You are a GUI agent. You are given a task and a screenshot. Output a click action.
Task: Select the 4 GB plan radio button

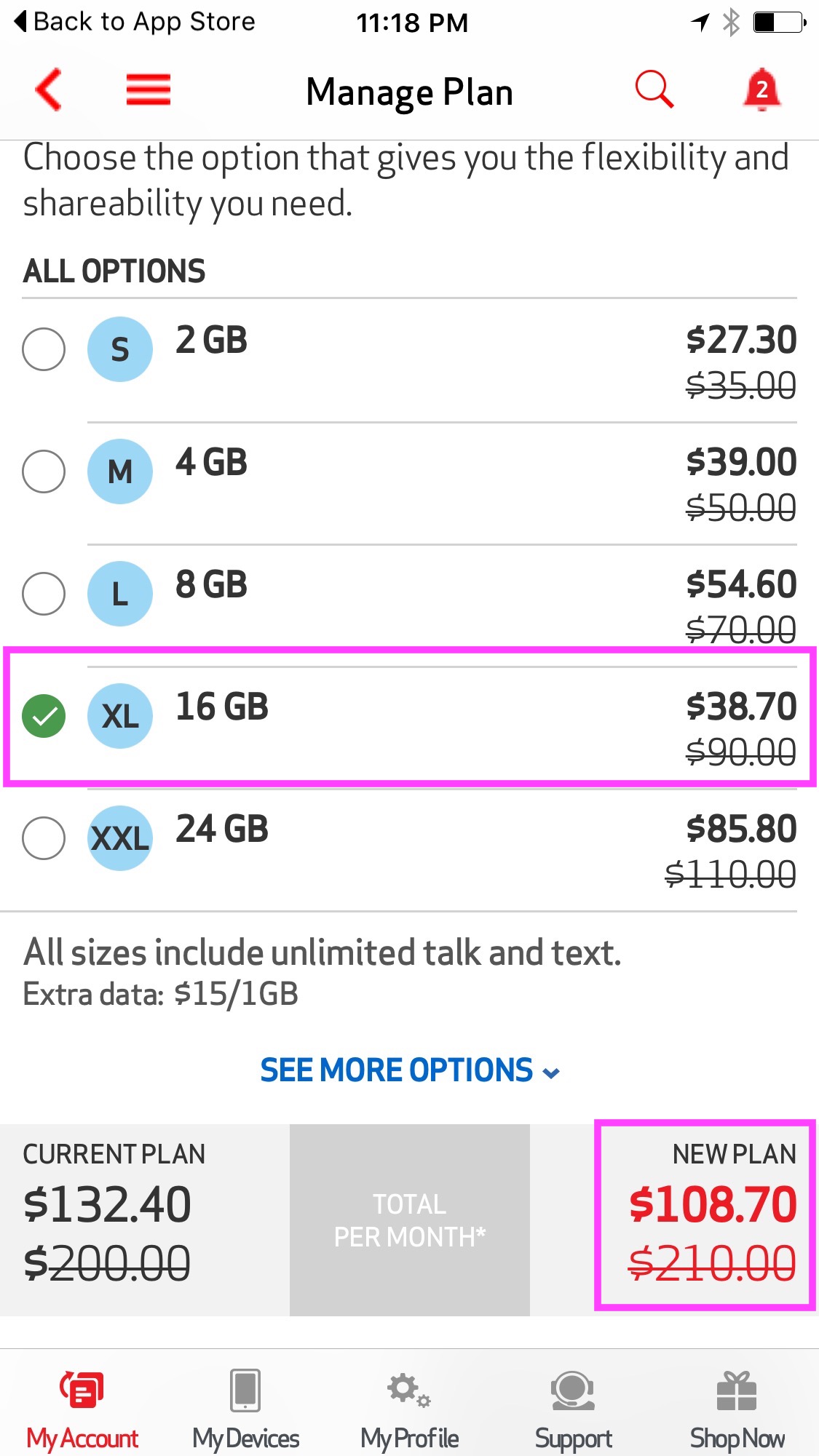click(x=44, y=472)
